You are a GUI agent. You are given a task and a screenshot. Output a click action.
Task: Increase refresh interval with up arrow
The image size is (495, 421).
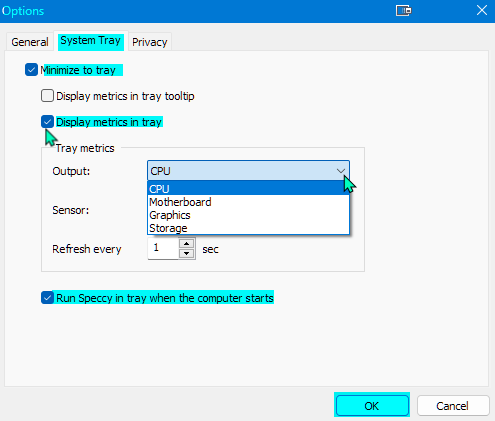[187, 243]
